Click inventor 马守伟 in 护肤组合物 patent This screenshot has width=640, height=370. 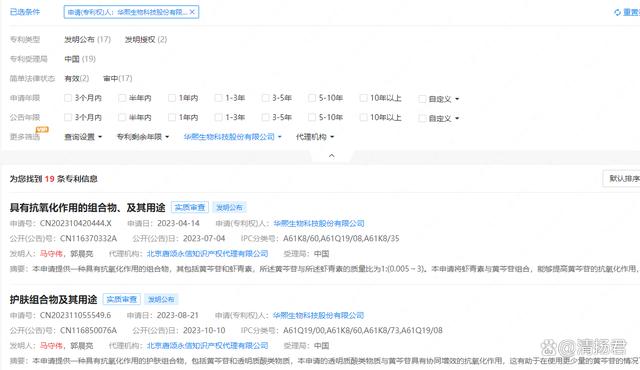[51, 346]
